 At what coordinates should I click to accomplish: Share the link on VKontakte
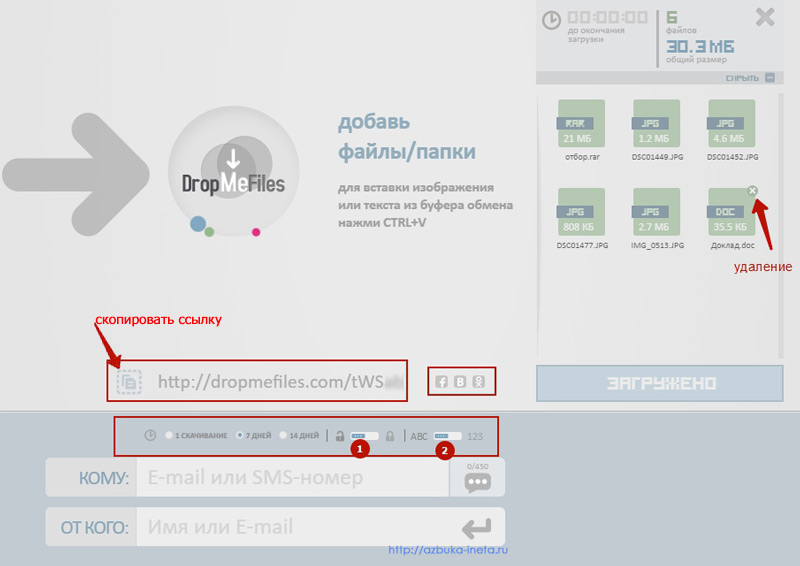[460, 381]
